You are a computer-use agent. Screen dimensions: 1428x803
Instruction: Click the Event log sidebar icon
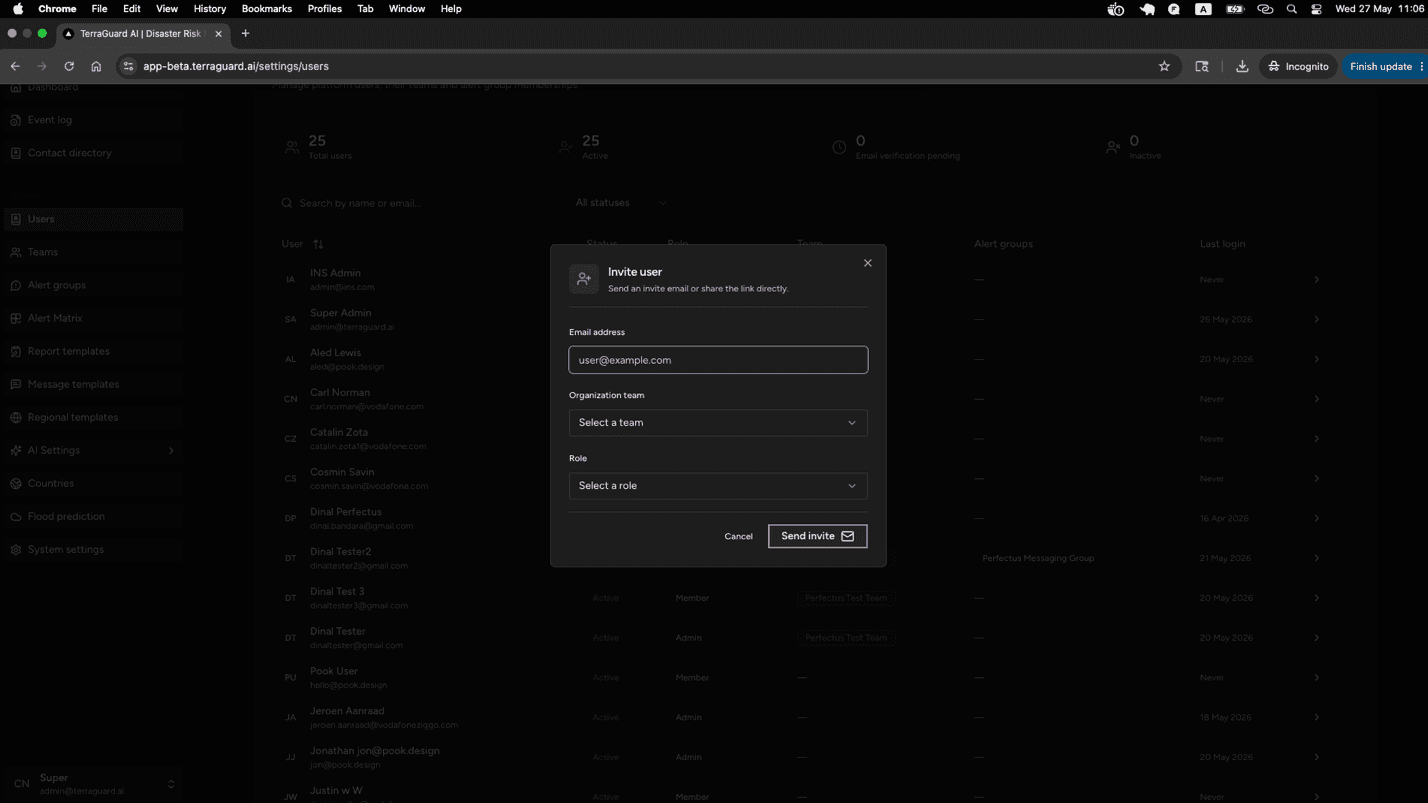coord(16,120)
